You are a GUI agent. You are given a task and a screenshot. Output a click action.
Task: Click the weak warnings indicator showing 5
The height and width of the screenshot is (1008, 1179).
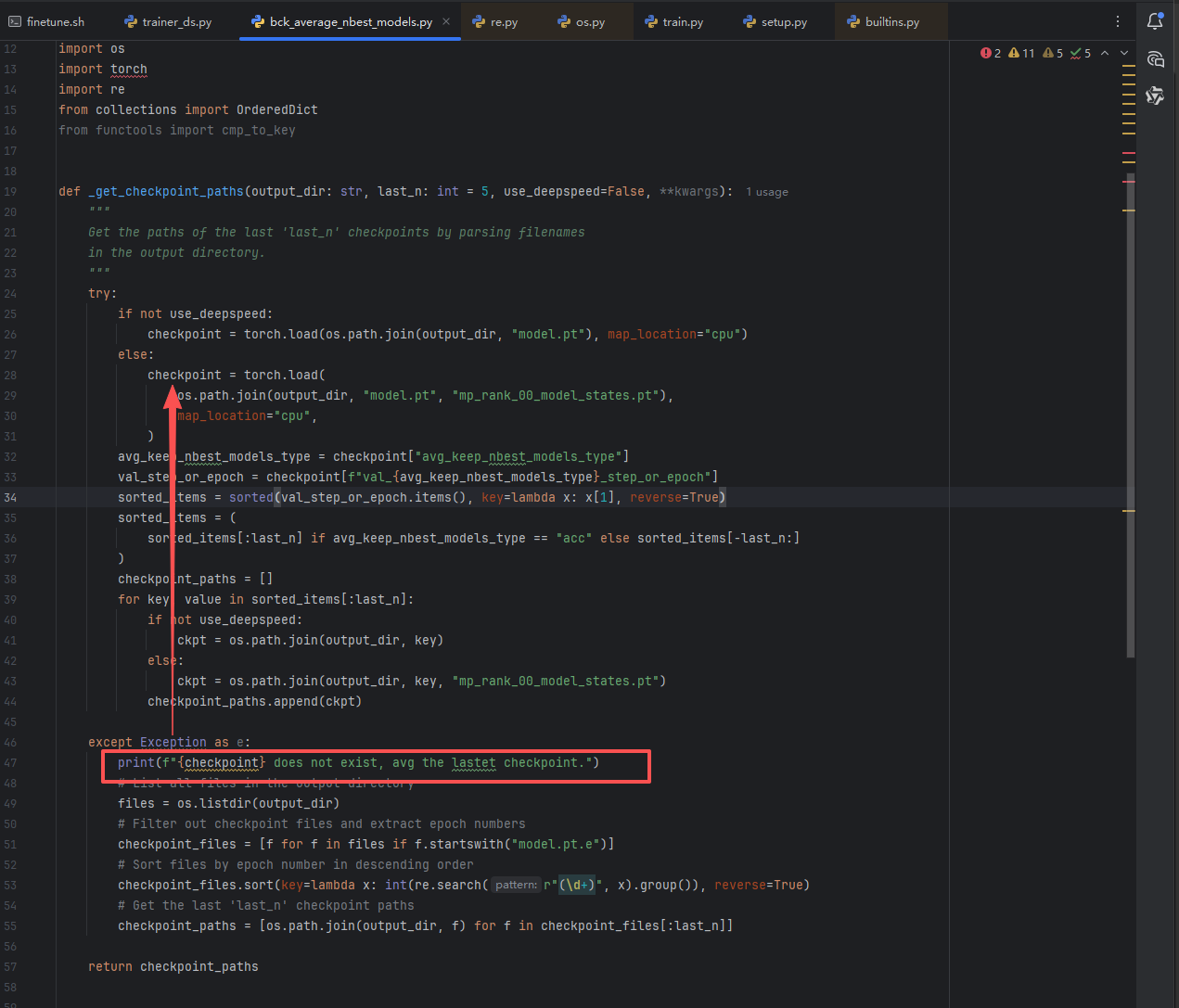point(1053,53)
